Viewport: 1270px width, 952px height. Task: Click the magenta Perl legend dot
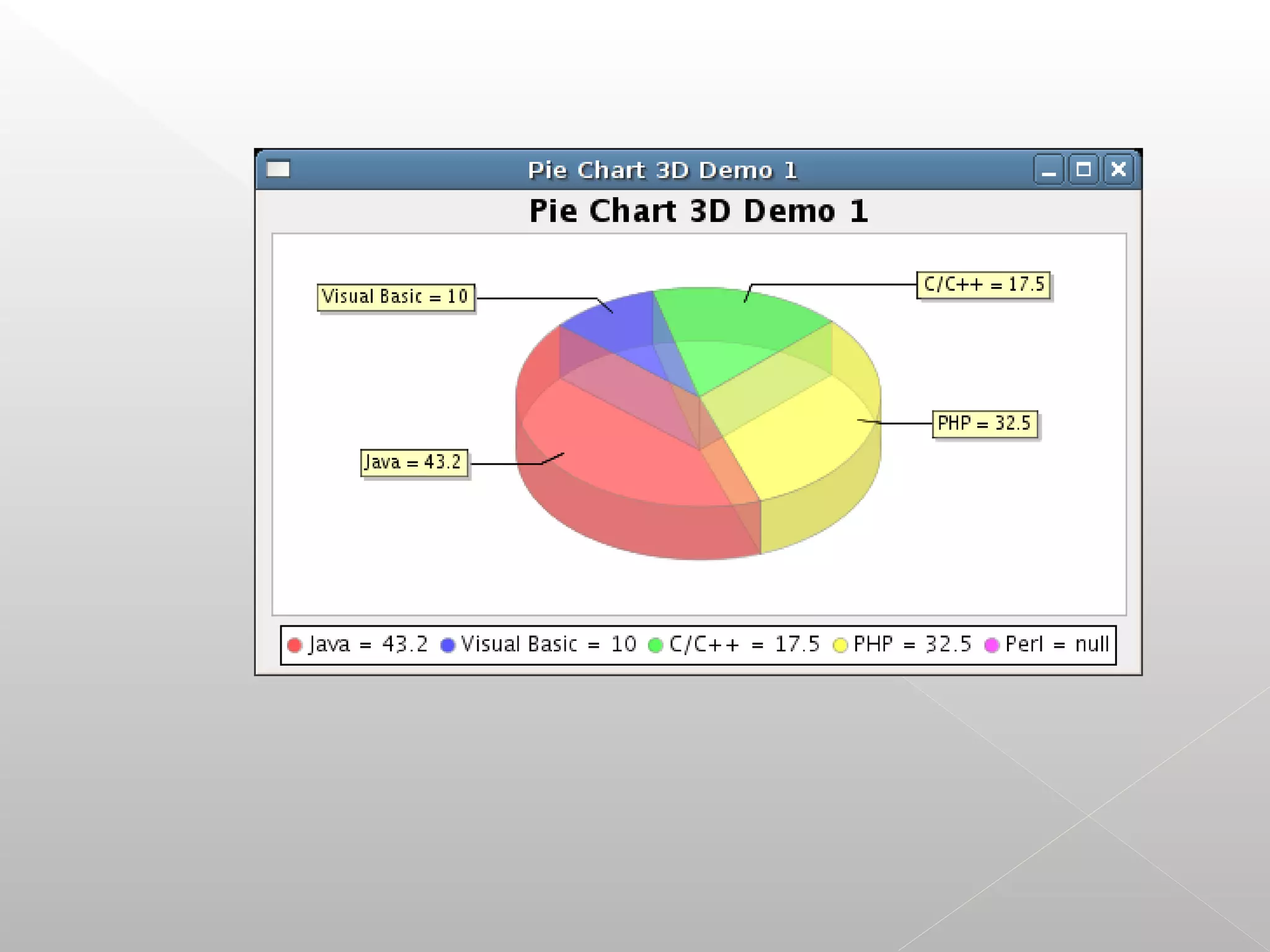[x=992, y=645]
